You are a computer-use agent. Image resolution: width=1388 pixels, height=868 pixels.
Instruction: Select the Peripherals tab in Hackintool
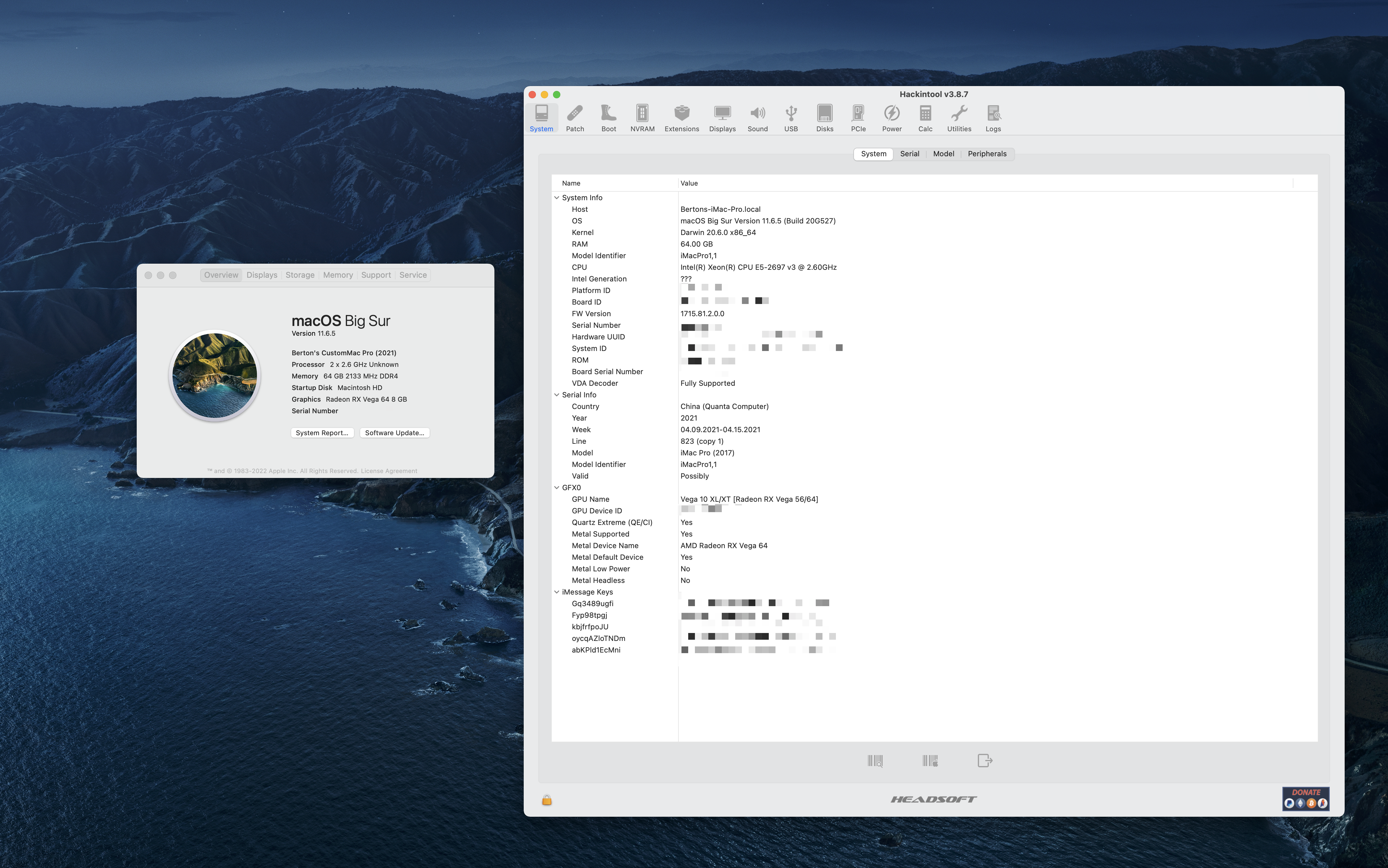(x=987, y=153)
